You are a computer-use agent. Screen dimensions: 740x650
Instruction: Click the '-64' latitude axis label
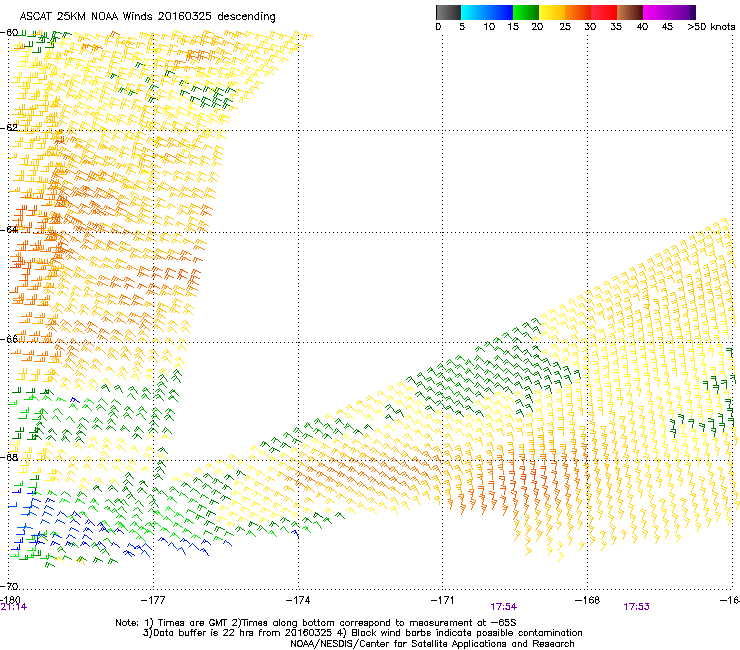tap(9, 230)
